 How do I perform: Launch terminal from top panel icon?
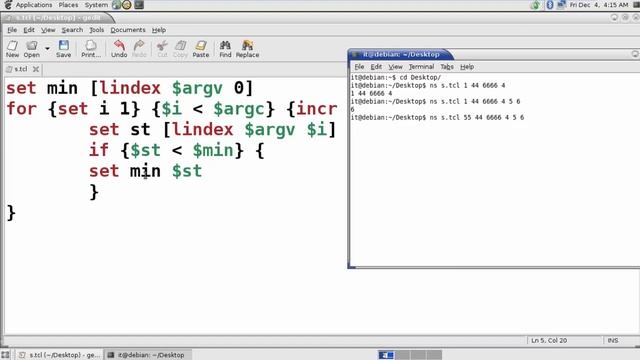pos(139,5)
